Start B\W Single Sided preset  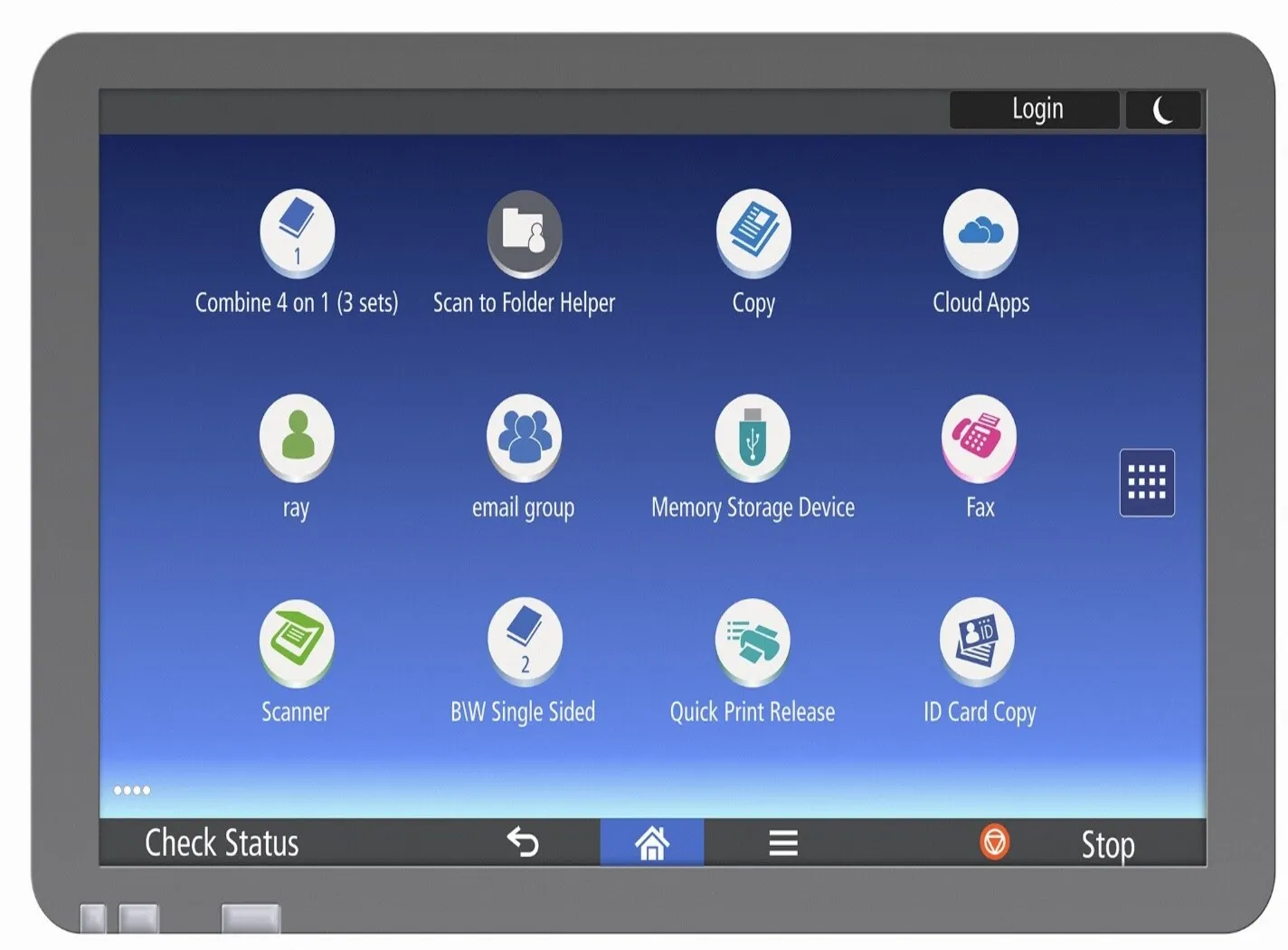[x=525, y=641]
